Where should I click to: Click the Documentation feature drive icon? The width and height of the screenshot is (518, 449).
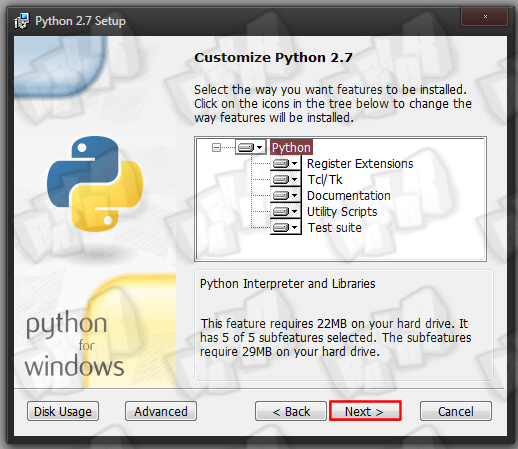pos(281,196)
